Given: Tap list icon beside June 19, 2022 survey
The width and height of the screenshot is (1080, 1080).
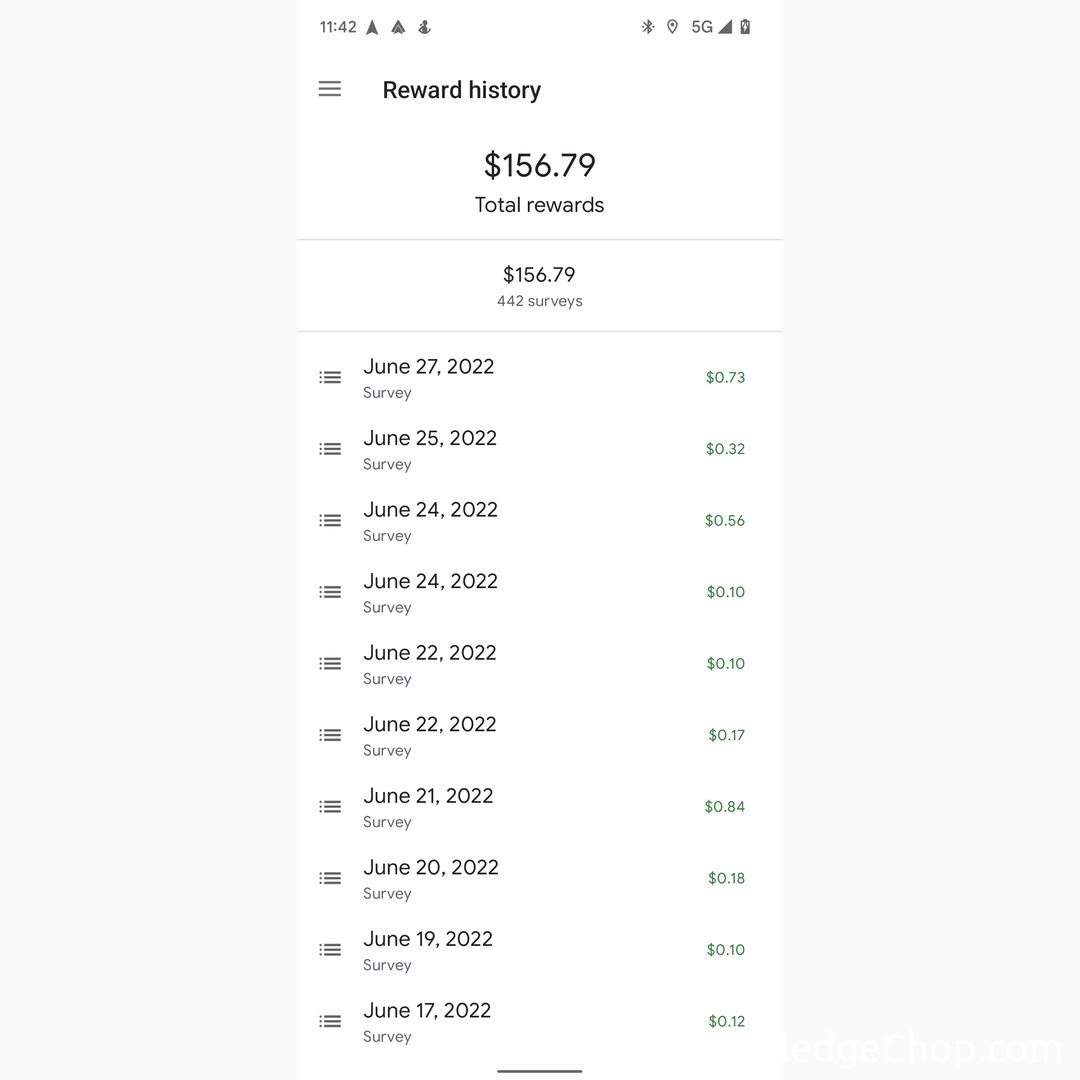Looking at the screenshot, I should [330, 950].
